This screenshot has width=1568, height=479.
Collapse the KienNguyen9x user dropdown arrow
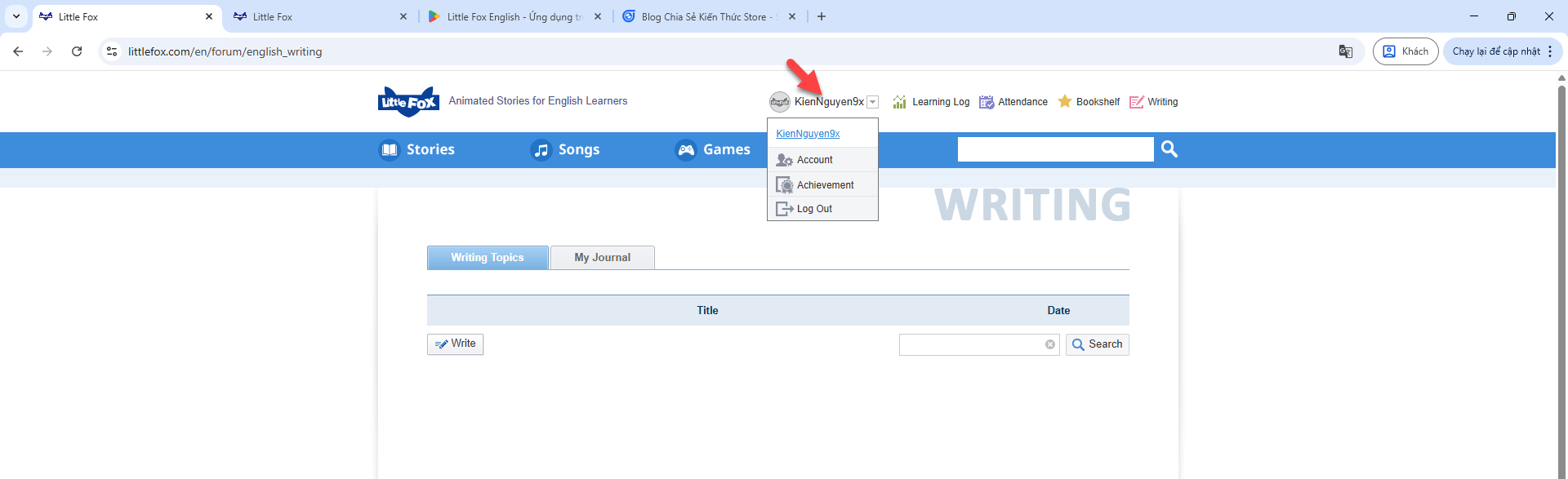pyautogui.click(x=872, y=102)
